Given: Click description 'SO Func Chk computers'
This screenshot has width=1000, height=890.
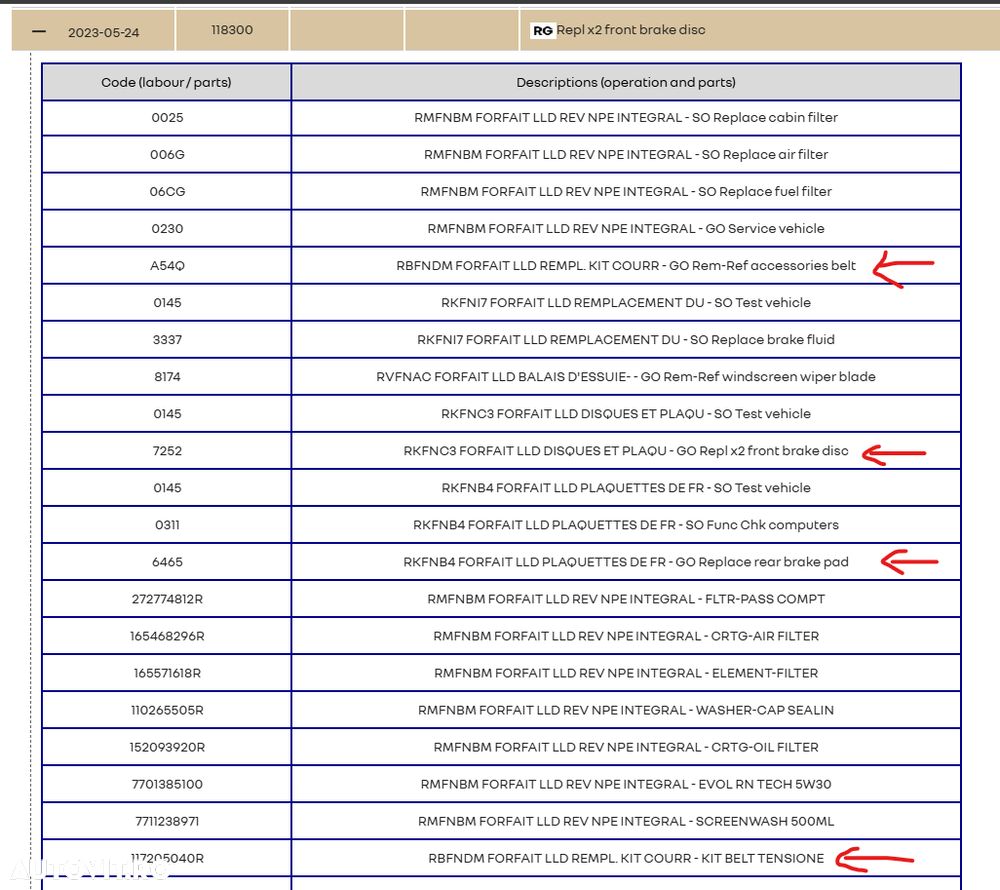Looking at the screenshot, I should point(762,524).
